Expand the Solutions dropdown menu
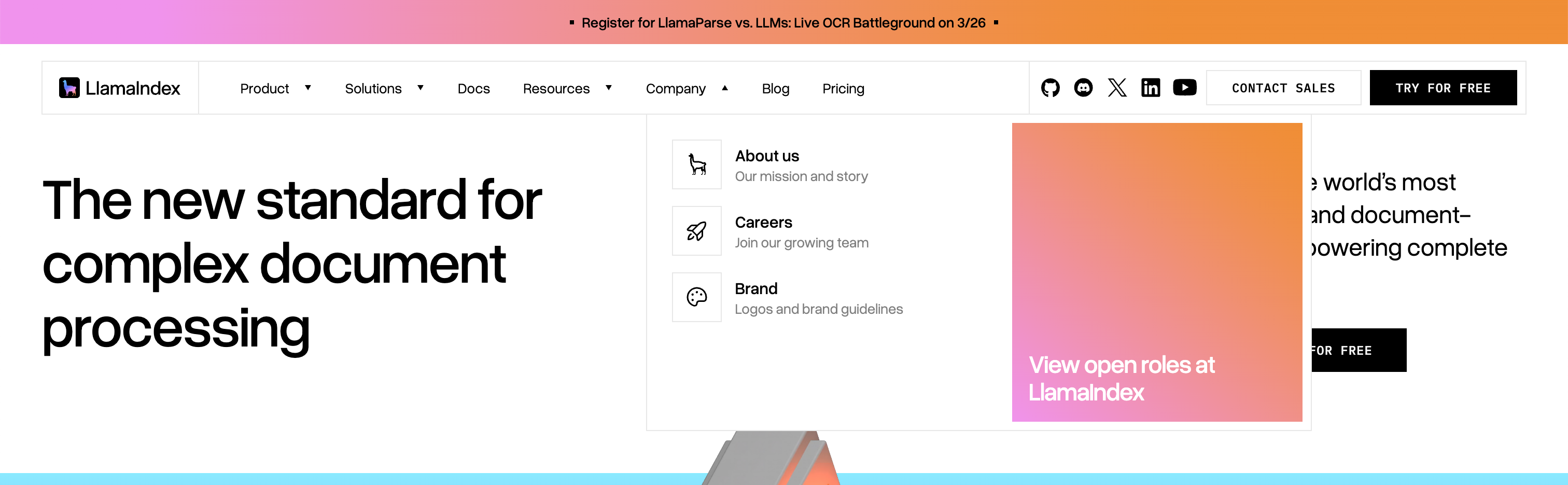 [384, 88]
